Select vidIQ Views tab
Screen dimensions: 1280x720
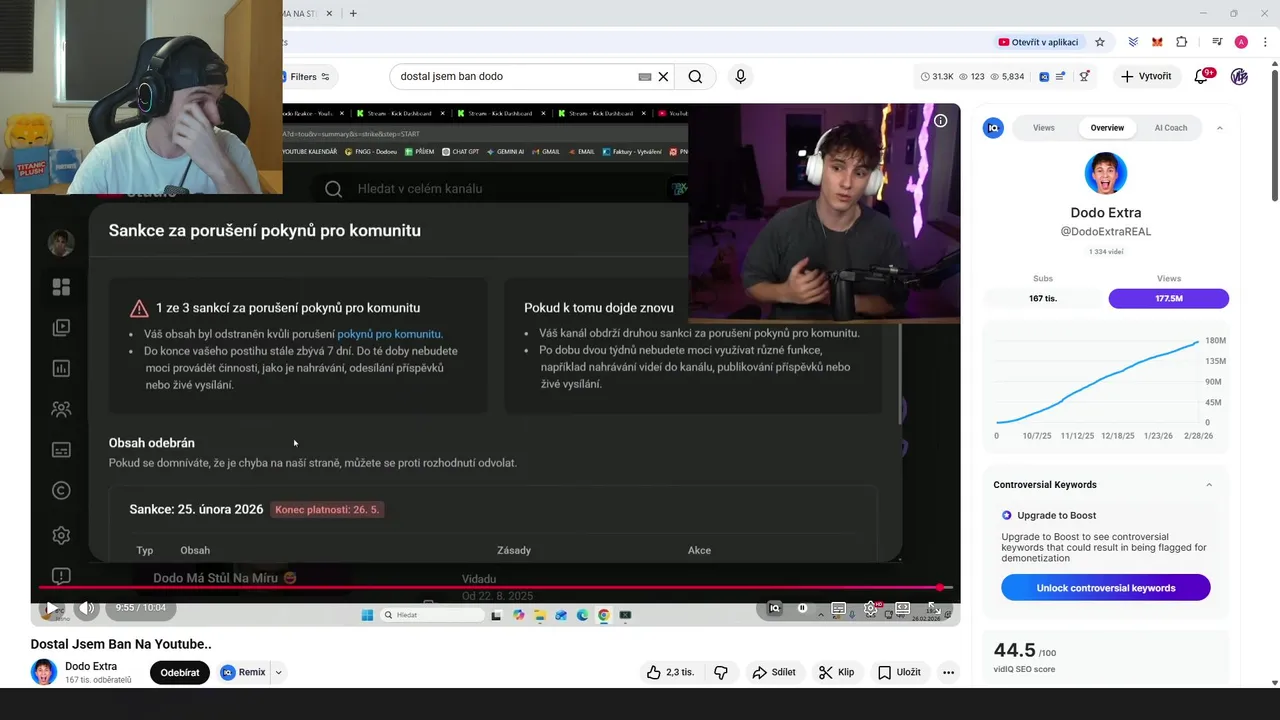pyautogui.click(x=1044, y=128)
